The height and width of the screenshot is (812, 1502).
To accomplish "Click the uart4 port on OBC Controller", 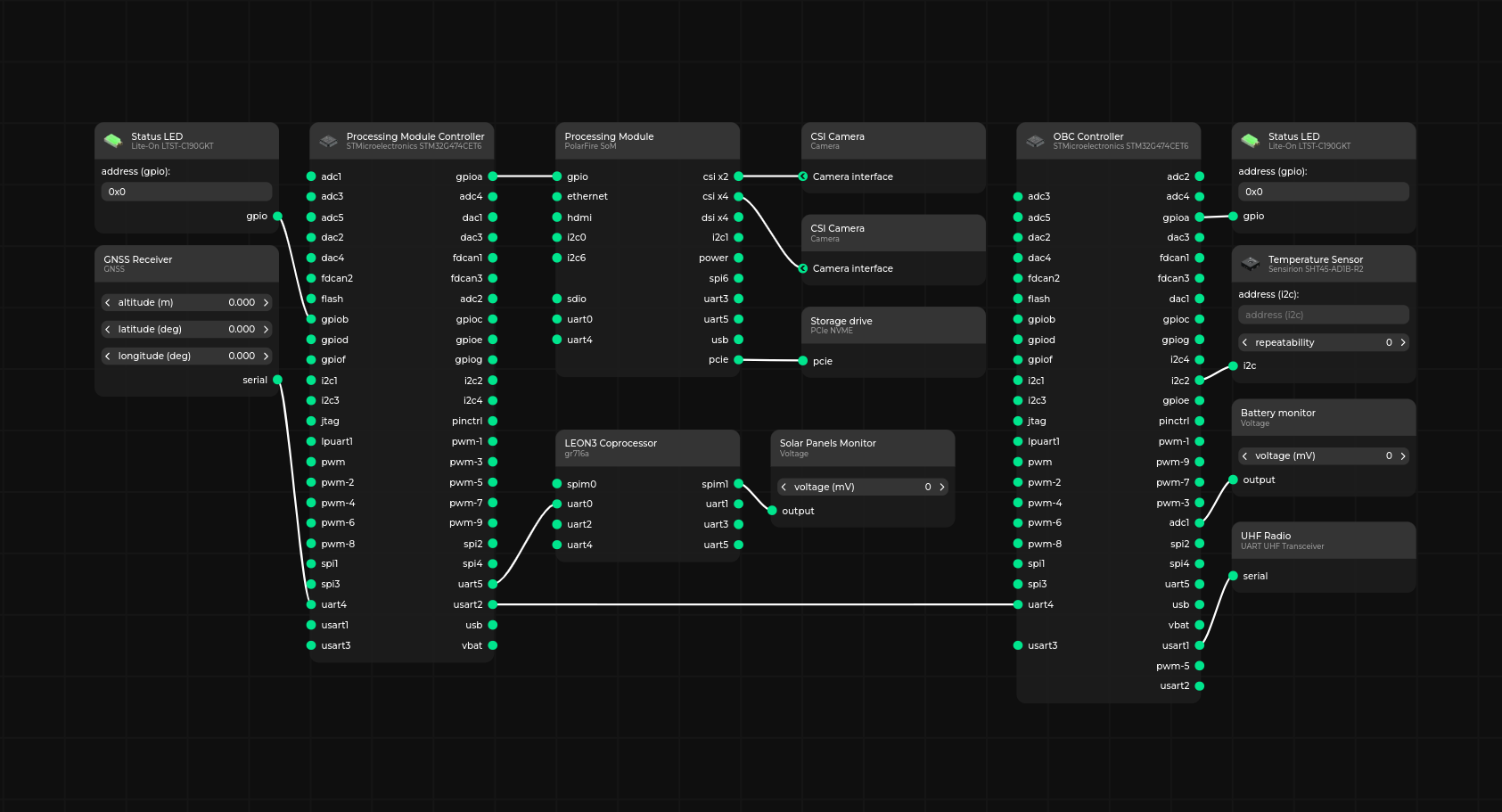I will pos(1018,604).
